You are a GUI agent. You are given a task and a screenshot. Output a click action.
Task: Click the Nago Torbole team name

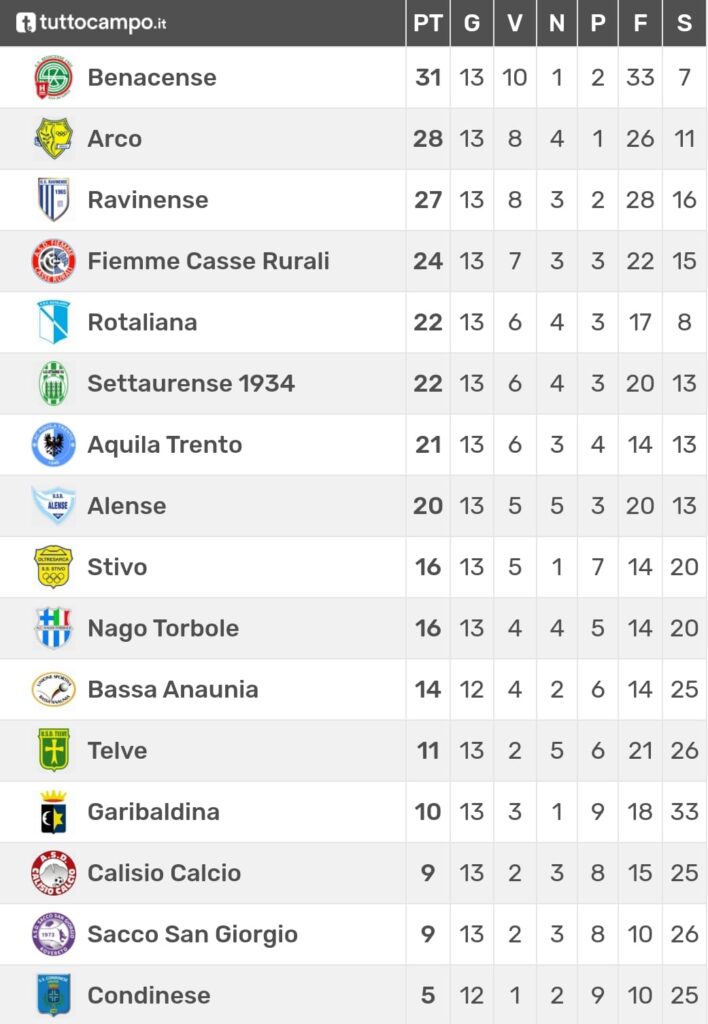coord(163,628)
